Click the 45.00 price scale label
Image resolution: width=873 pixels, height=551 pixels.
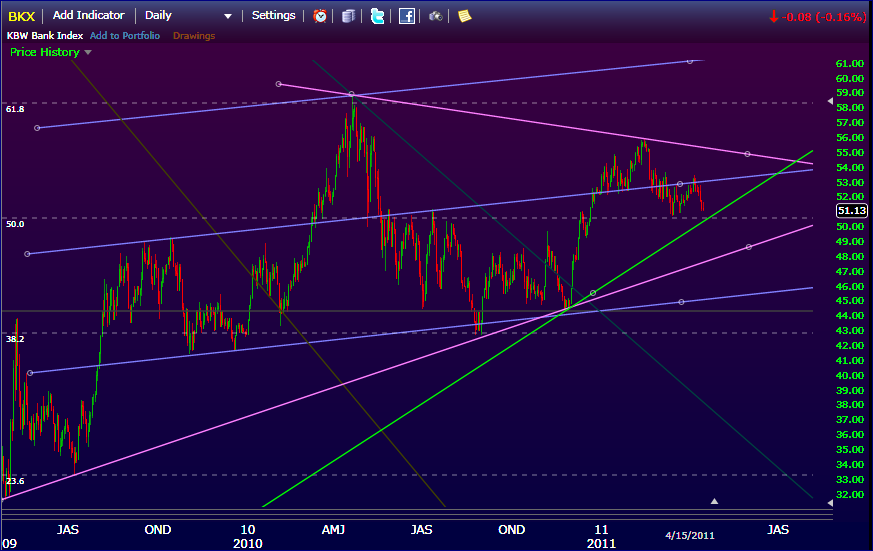850,301
